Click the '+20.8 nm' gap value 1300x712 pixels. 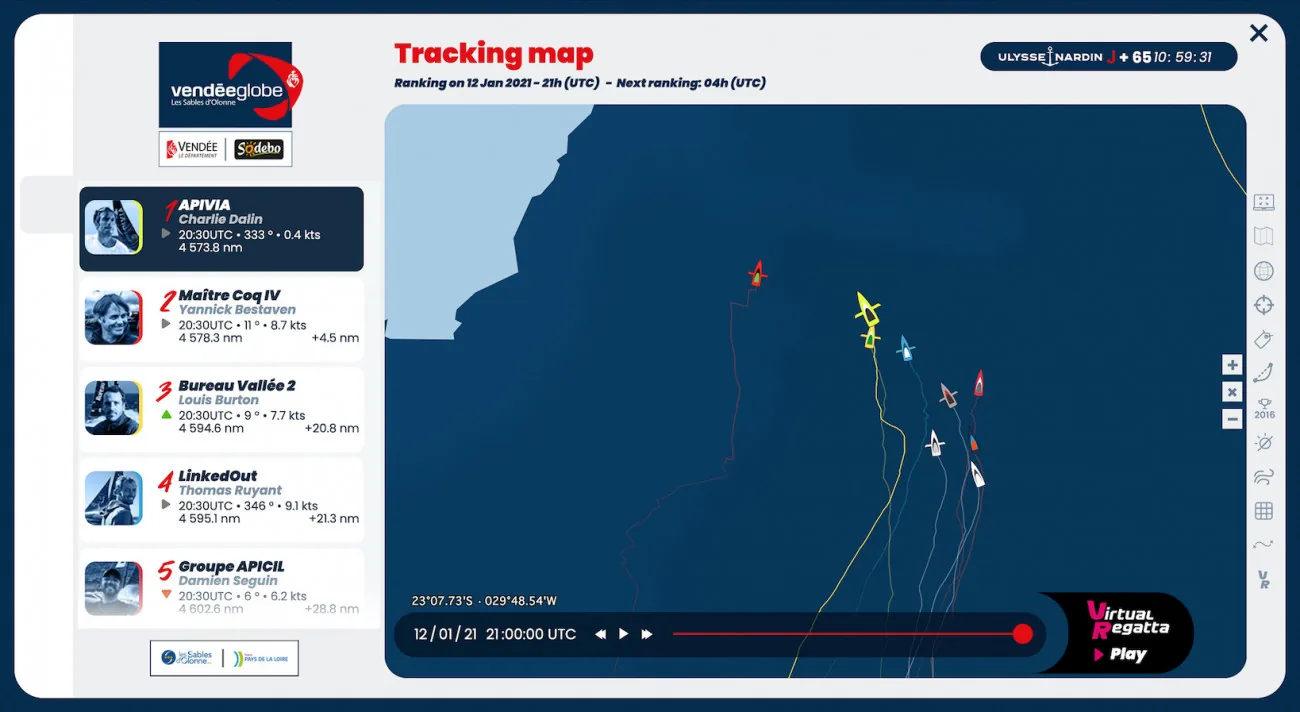(x=333, y=428)
